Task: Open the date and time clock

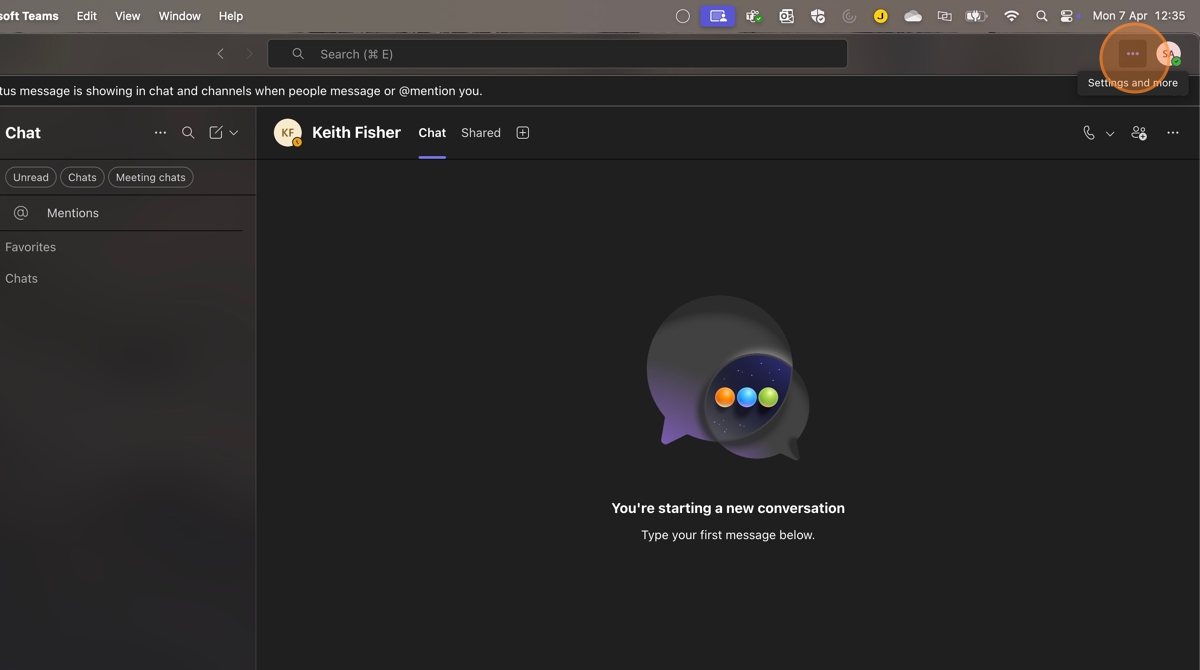Action: (1139, 16)
